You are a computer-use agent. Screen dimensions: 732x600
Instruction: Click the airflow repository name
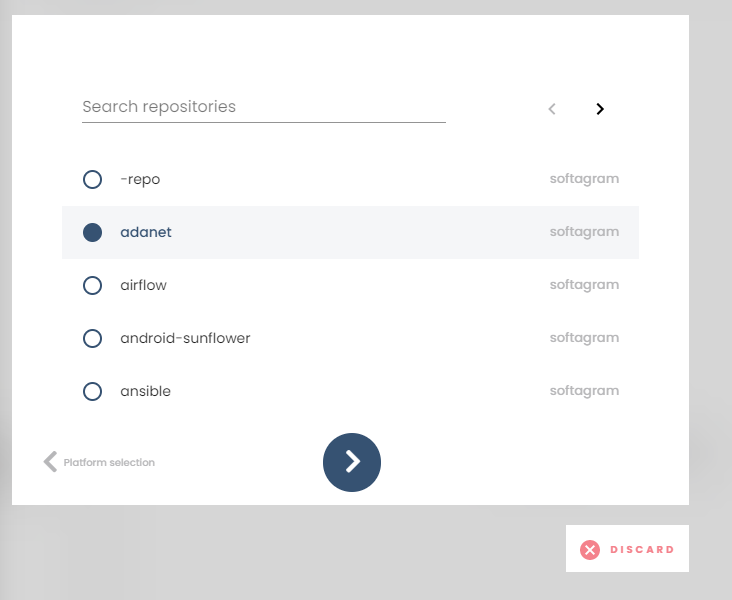[x=143, y=285]
